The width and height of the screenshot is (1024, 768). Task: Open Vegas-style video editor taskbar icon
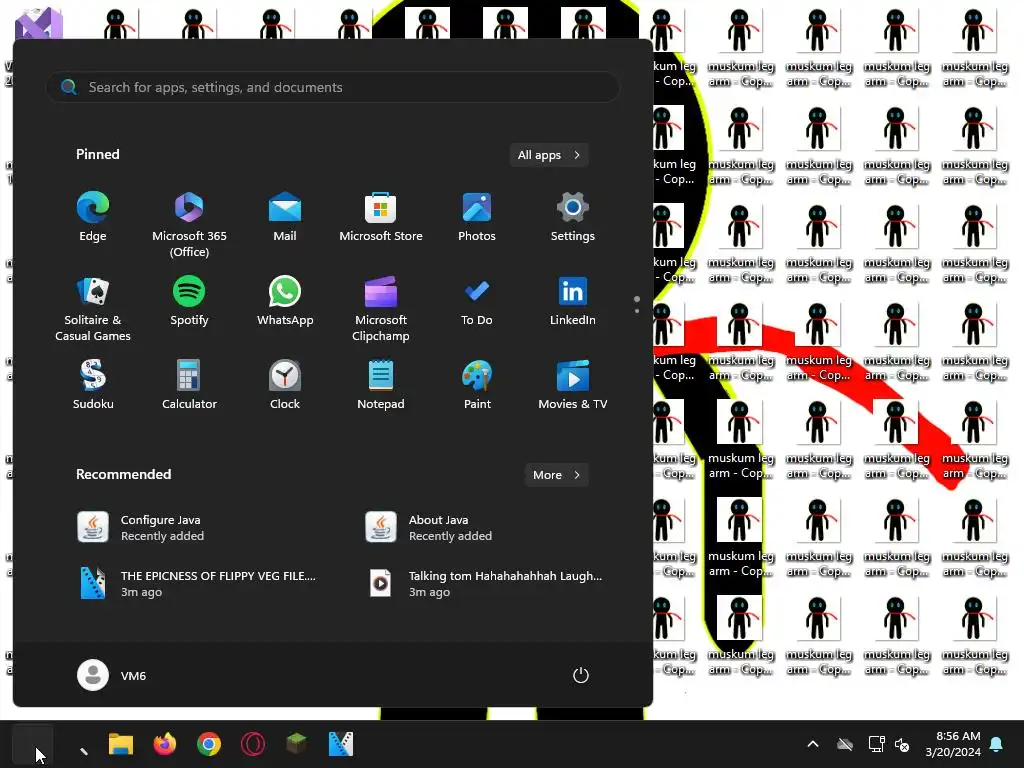coord(341,744)
